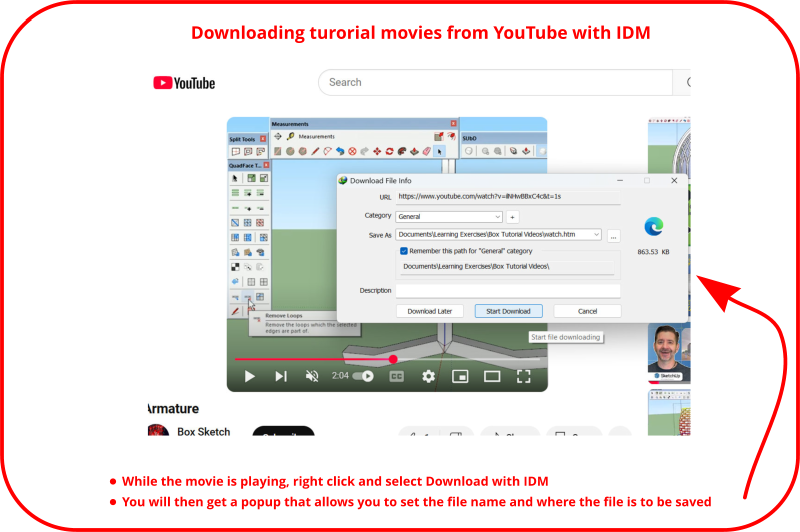This screenshot has width=800, height=532.
Task: Click the Download Later button
Action: tap(429, 311)
